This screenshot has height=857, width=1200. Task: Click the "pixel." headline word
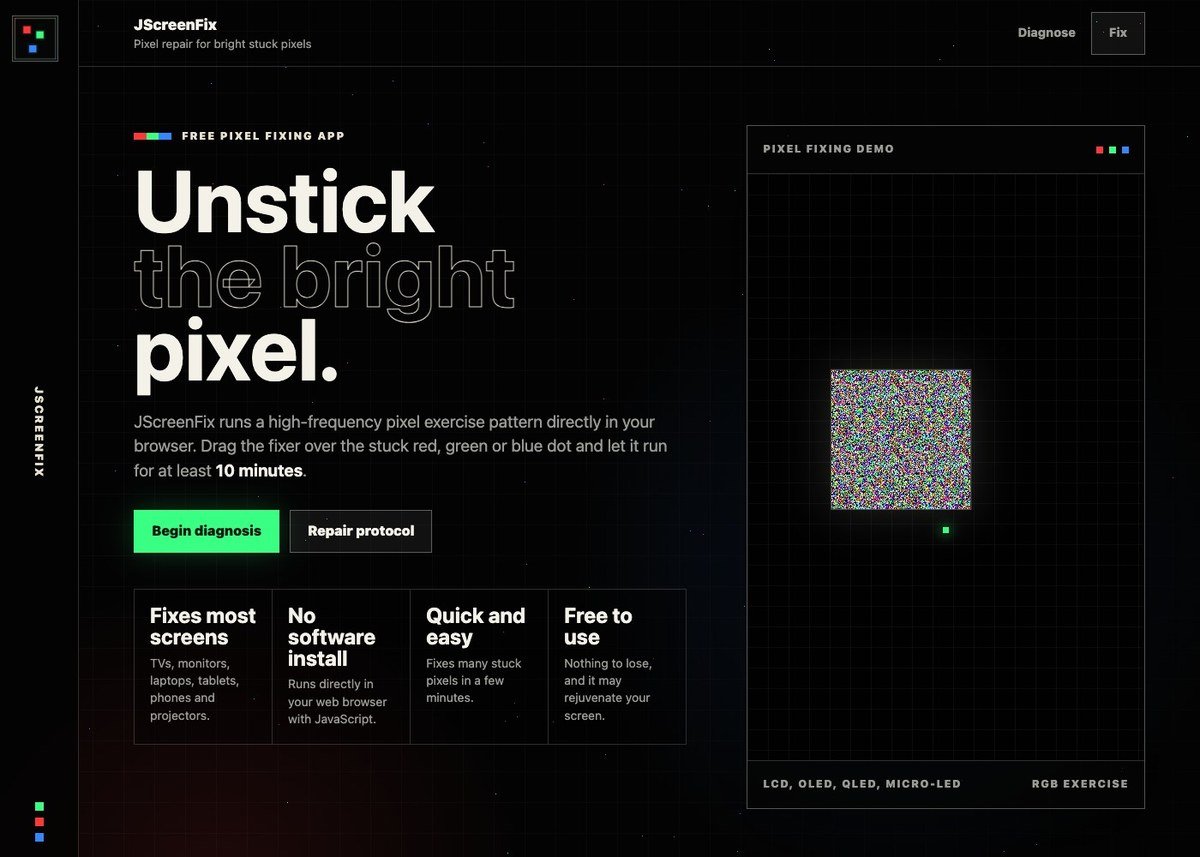click(x=237, y=355)
